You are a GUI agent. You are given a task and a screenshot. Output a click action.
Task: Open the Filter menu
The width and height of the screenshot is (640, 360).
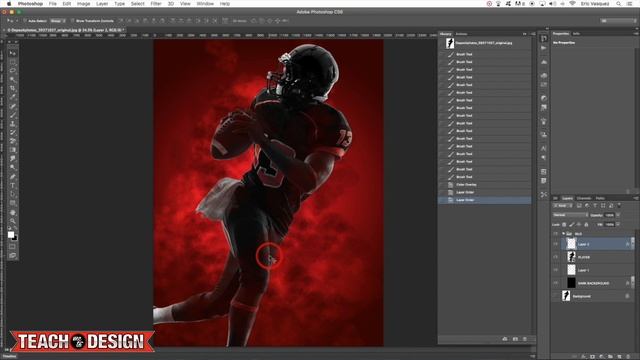coord(156,4)
